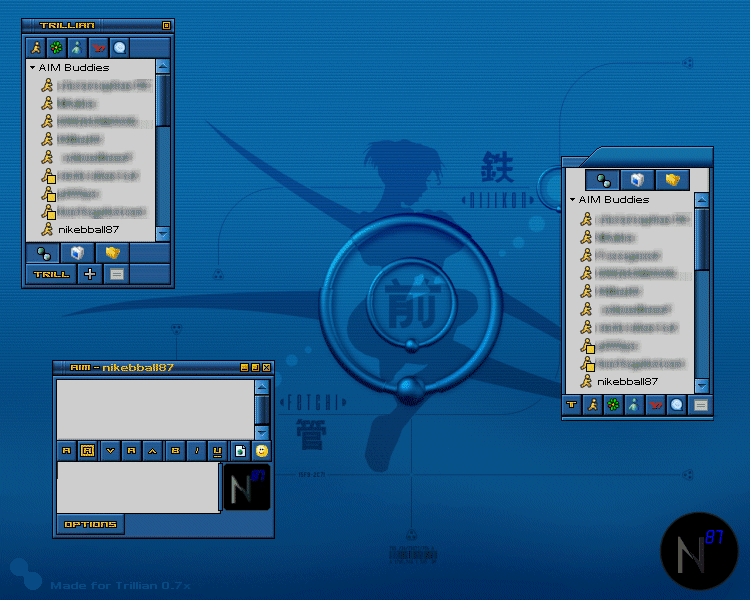Click the N87 buddy icon in the message window
This screenshot has width=750, height=600.
coord(247,487)
